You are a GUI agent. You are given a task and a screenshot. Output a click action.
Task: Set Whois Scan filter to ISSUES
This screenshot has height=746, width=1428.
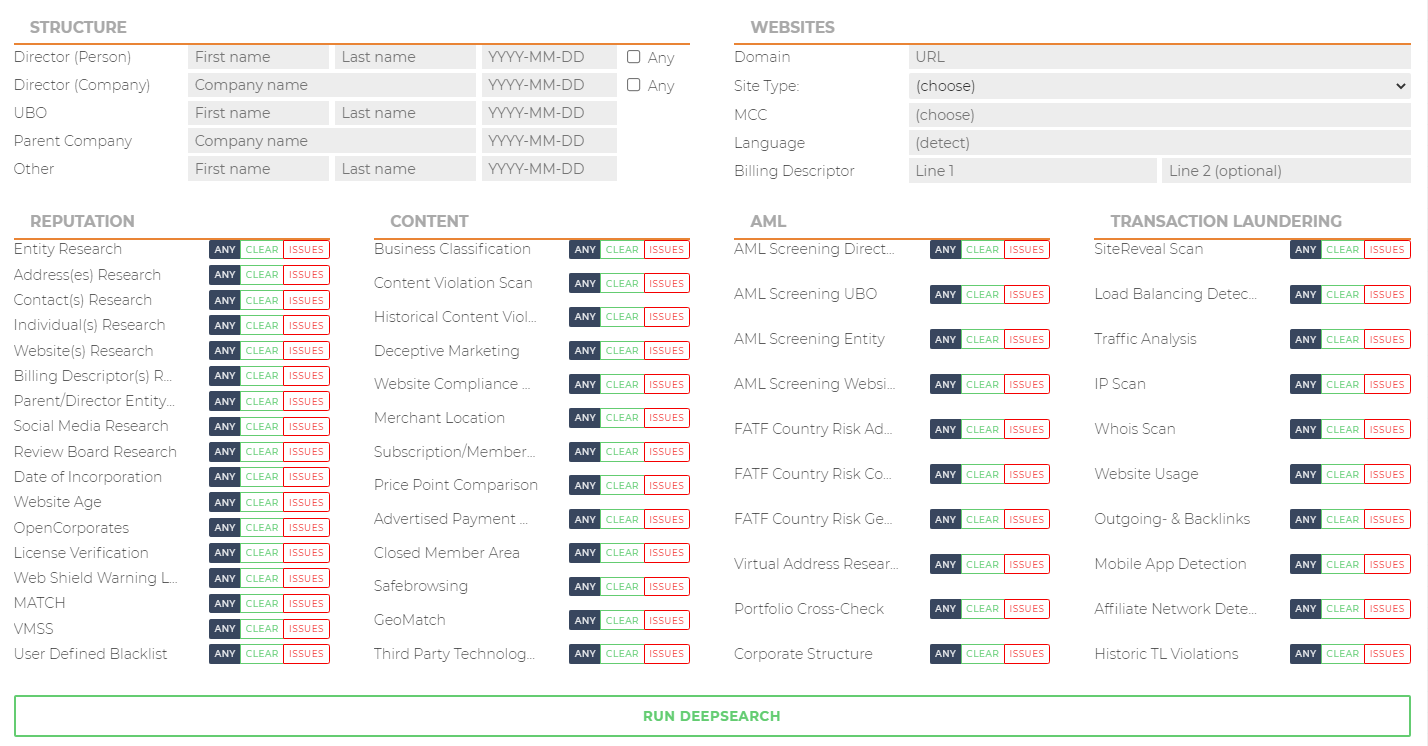(1387, 429)
